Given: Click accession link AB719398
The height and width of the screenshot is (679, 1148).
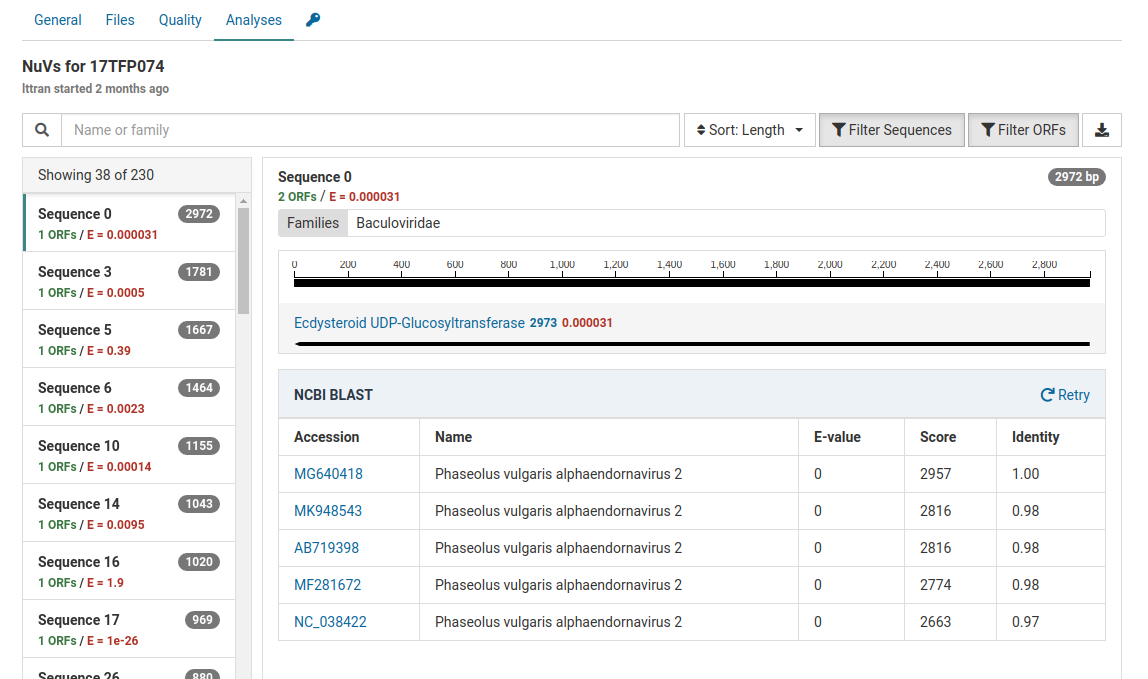Looking at the screenshot, I should [326, 548].
